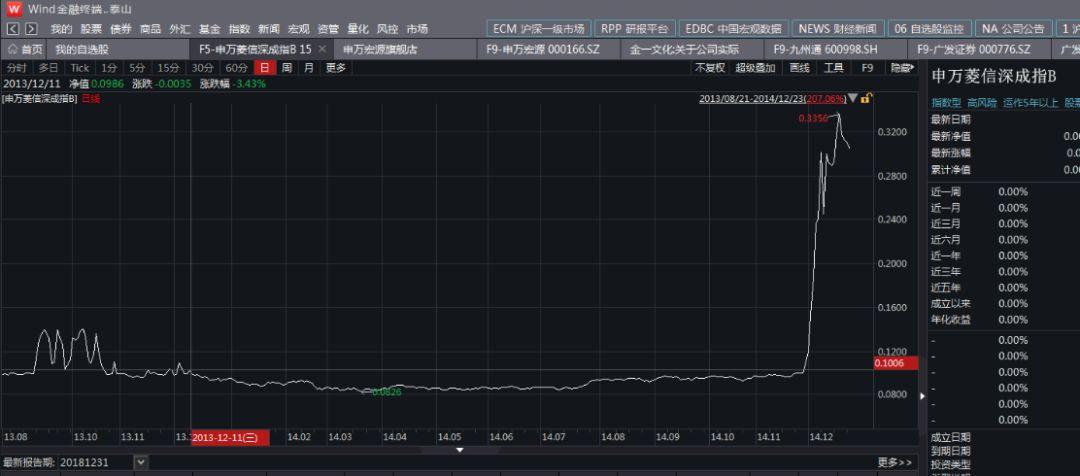This screenshot has width=1080, height=476.
Task: Open the 市场 menu
Action: (x=417, y=29)
